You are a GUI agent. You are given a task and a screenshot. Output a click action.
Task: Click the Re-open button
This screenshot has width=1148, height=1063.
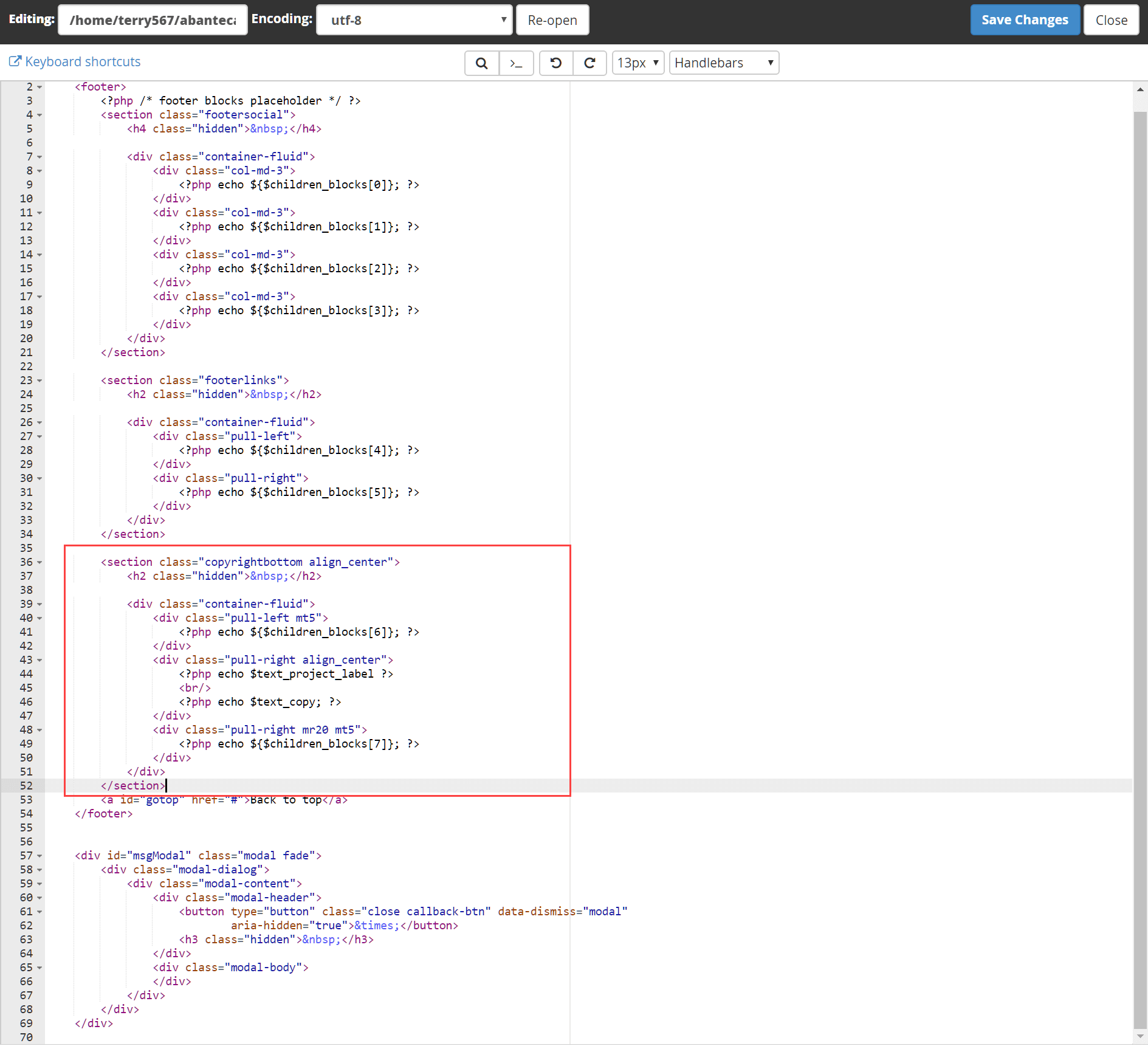point(552,20)
